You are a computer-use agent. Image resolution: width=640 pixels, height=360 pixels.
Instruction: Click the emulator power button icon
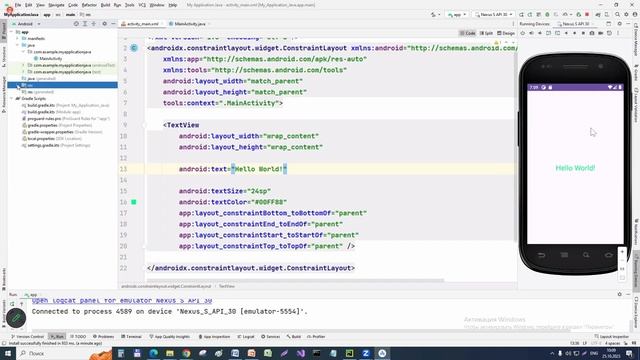click(523, 33)
